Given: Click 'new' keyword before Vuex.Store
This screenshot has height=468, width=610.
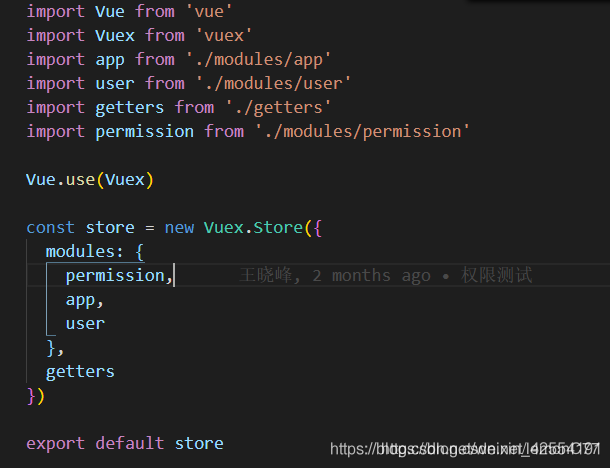Looking at the screenshot, I should 179,227.
